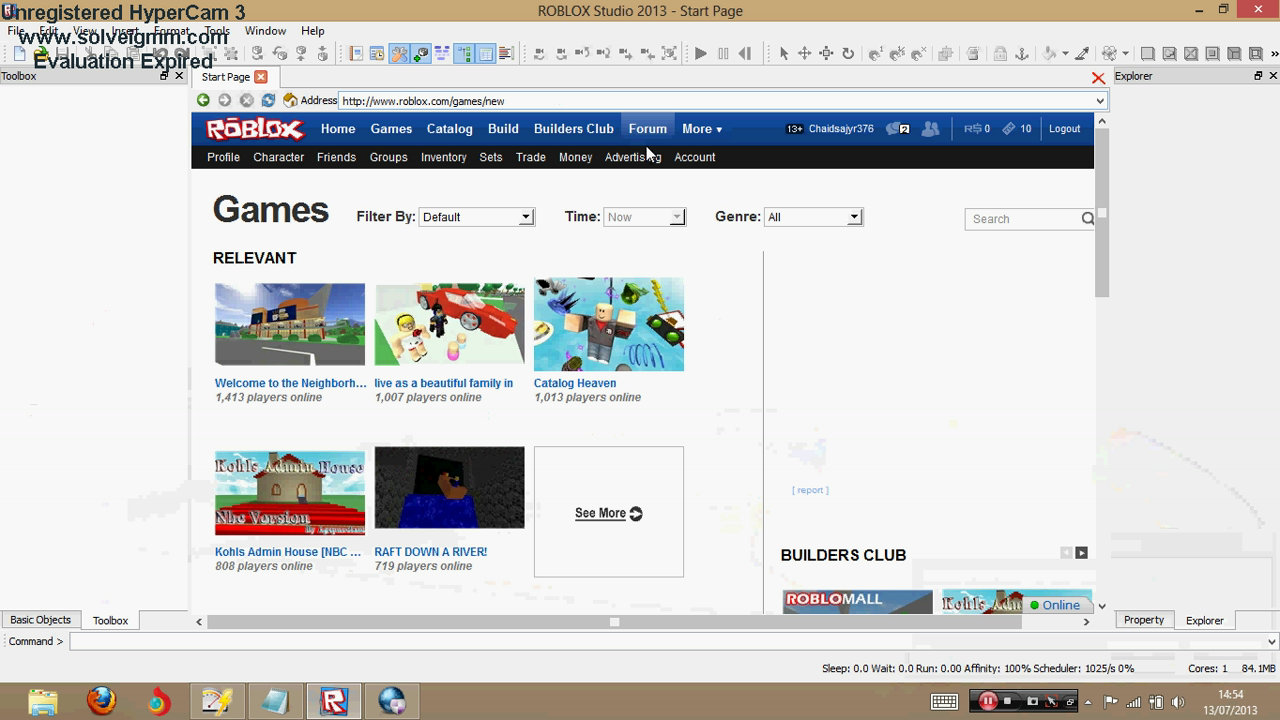Select the Move tool in toolbar
Screen dimensions: 1280x720
click(805, 54)
